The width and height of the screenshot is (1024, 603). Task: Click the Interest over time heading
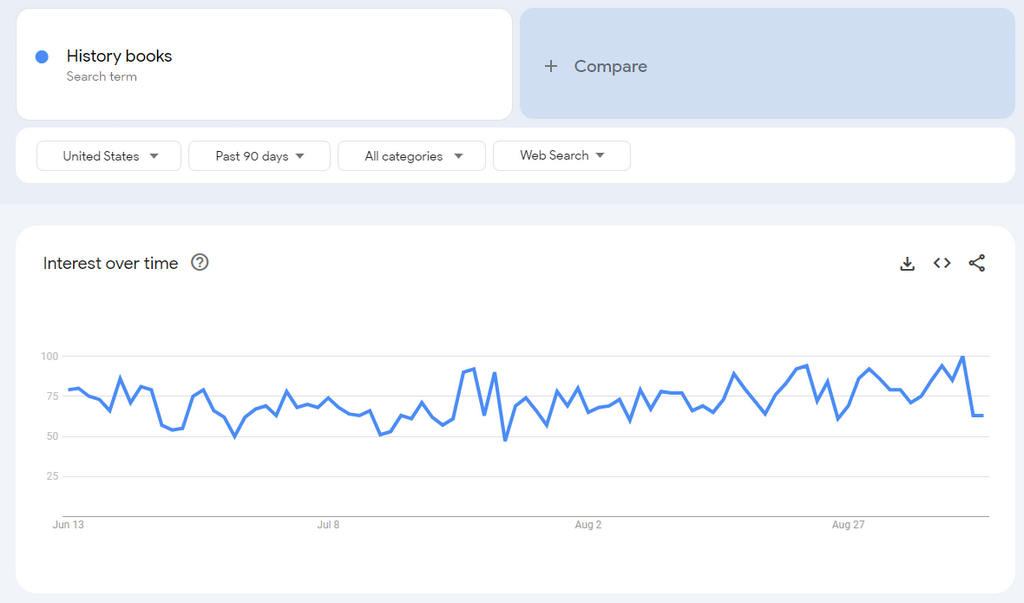pyautogui.click(x=110, y=263)
